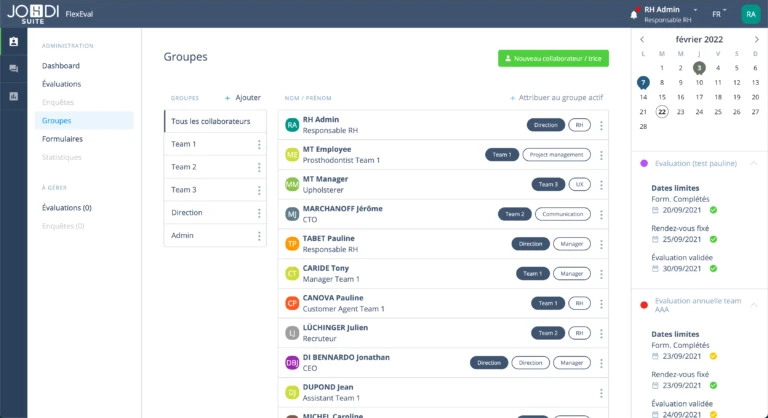The width and height of the screenshot is (768, 418).
Task: Select Team 2 in the groups list
Action: click(x=184, y=167)
